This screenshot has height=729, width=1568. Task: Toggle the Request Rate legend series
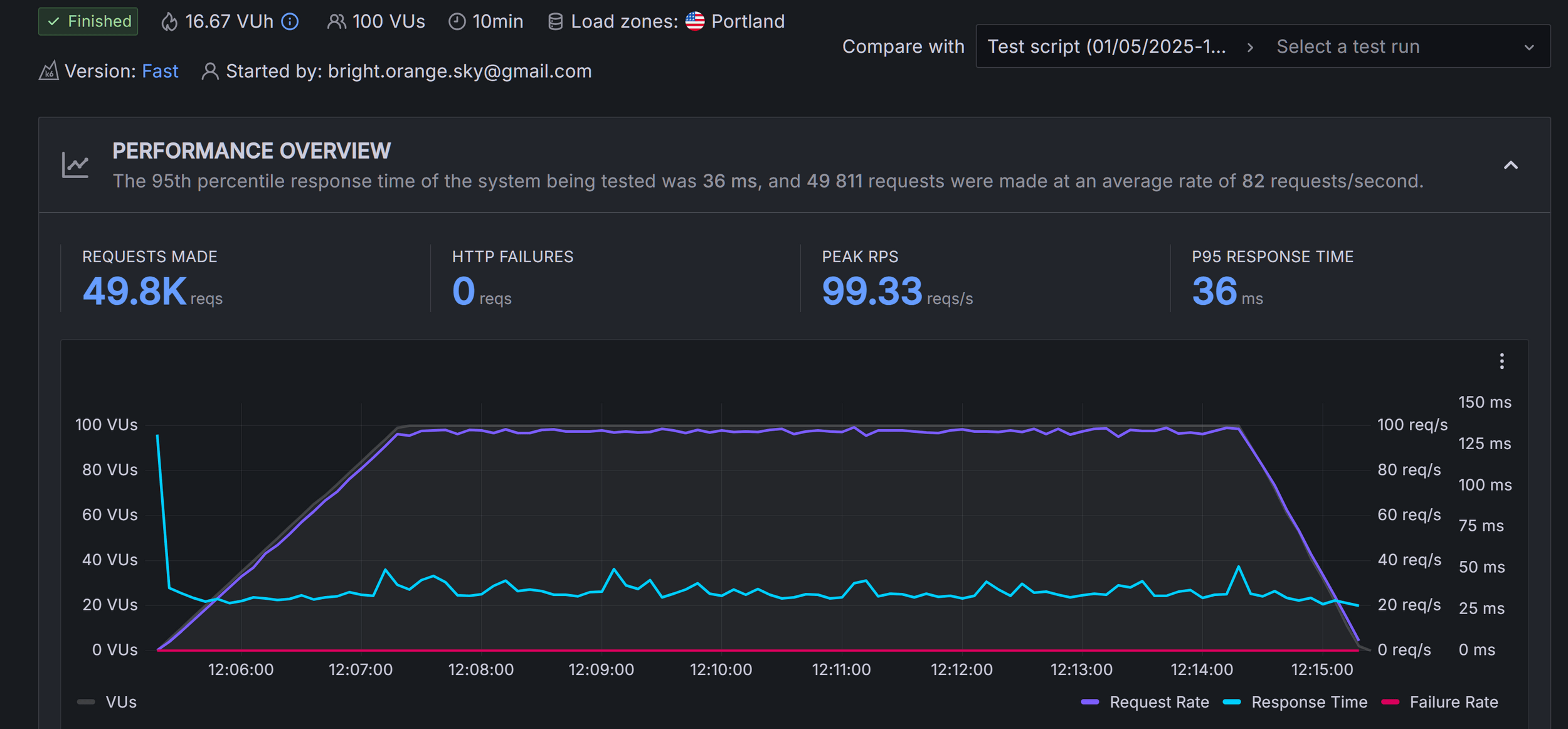1158,702
